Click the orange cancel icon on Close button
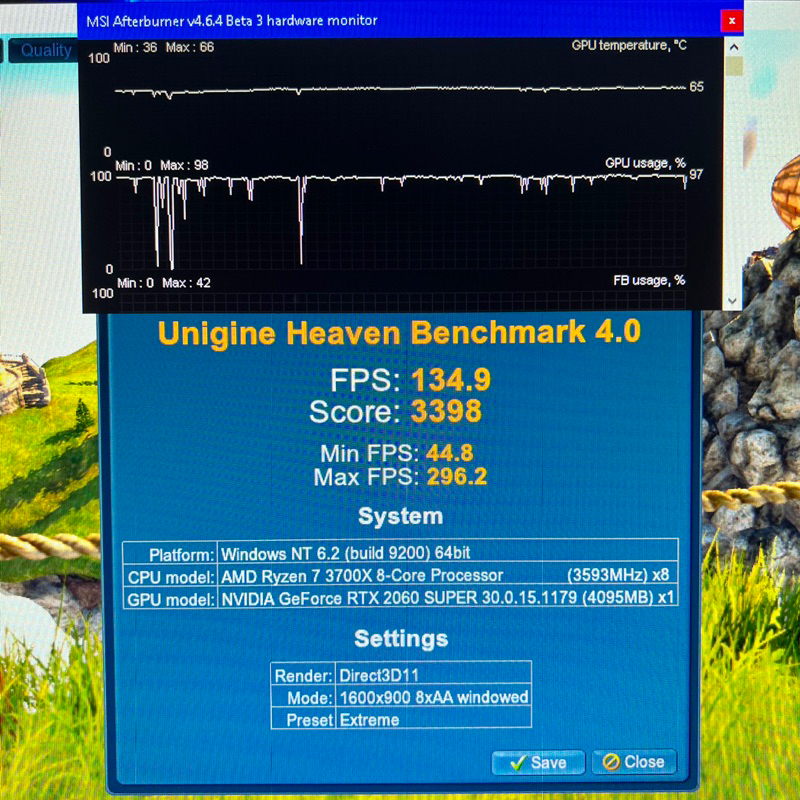Screen dimensions: 800x800 click(610, 762)
